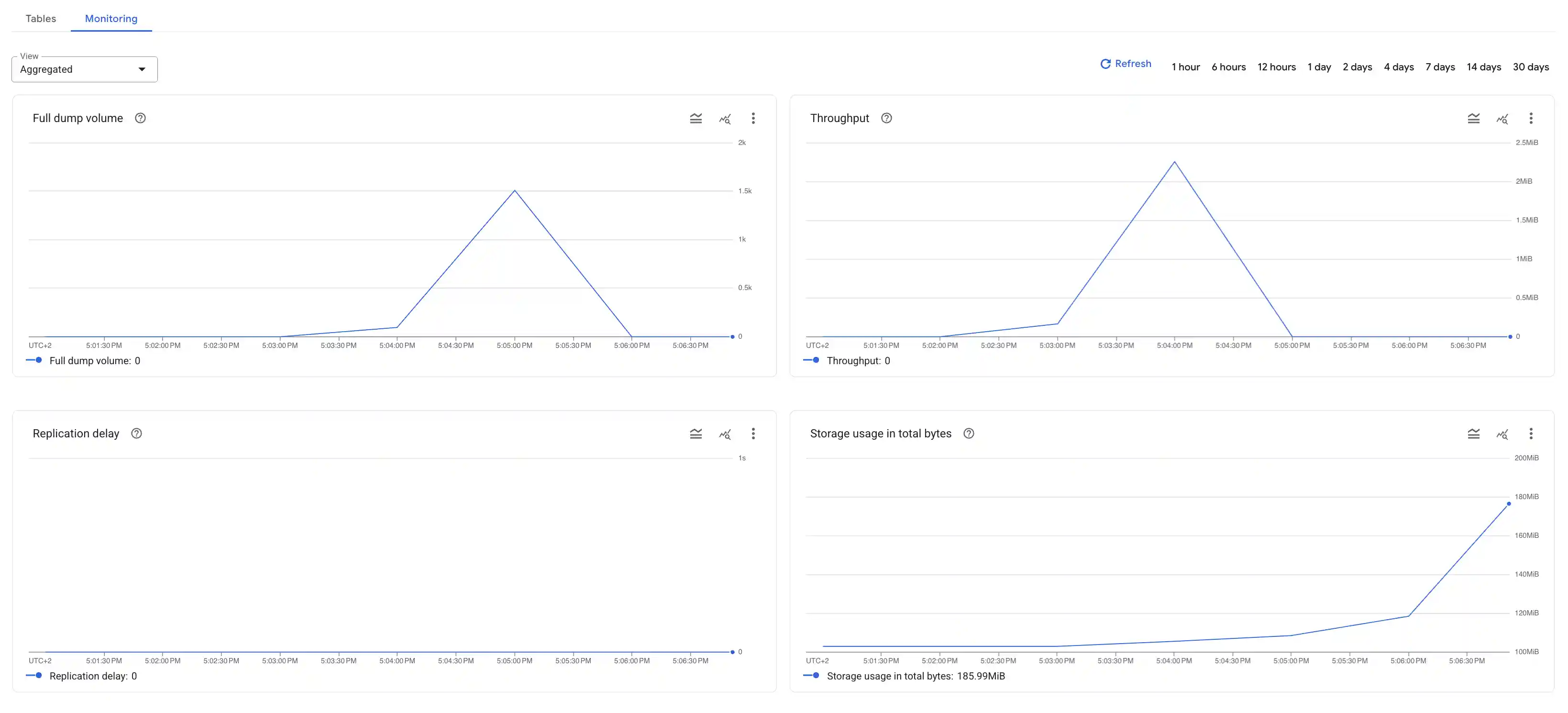This screenshot has width=1568, height=713.
Task: Toggle statistics overlay on Full dump volume chart
Action: pyautogui.click(x=696, y=118)
